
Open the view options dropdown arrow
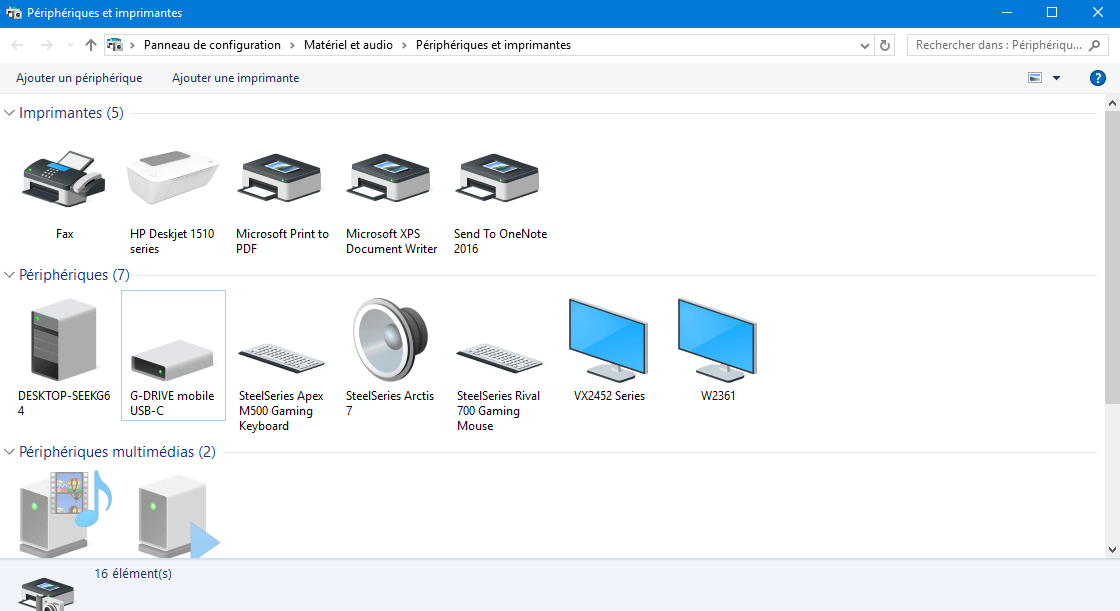(x=1056, y=78)
